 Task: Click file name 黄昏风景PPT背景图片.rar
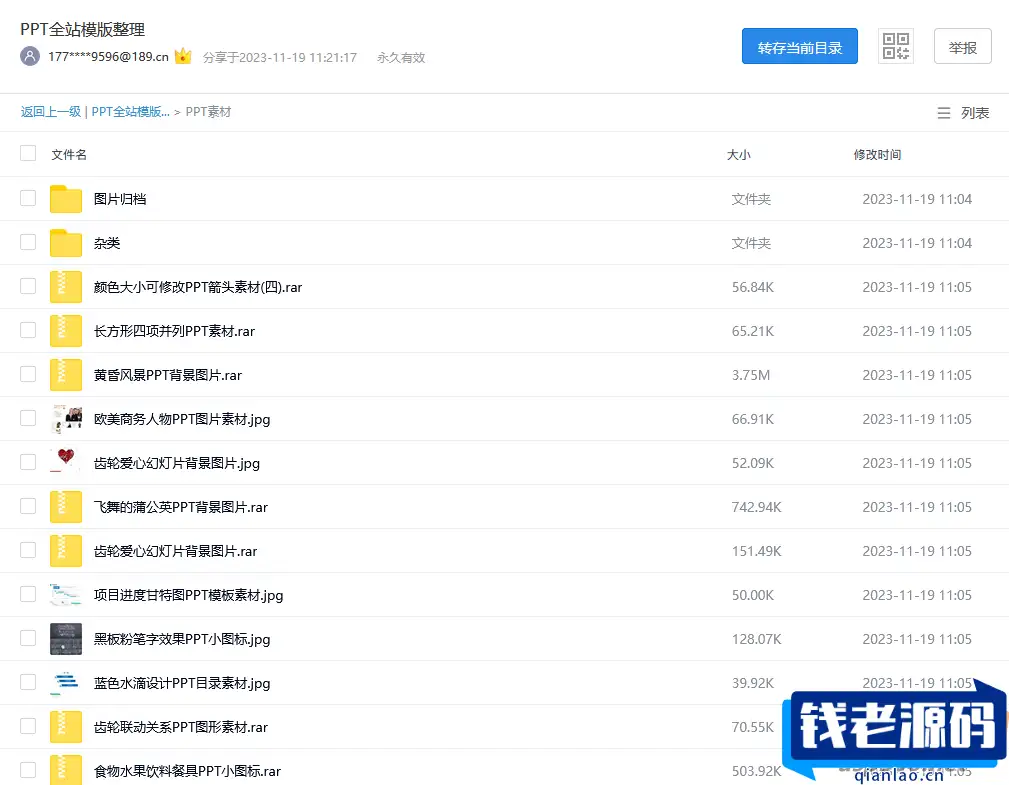click(x=168, y=375)
